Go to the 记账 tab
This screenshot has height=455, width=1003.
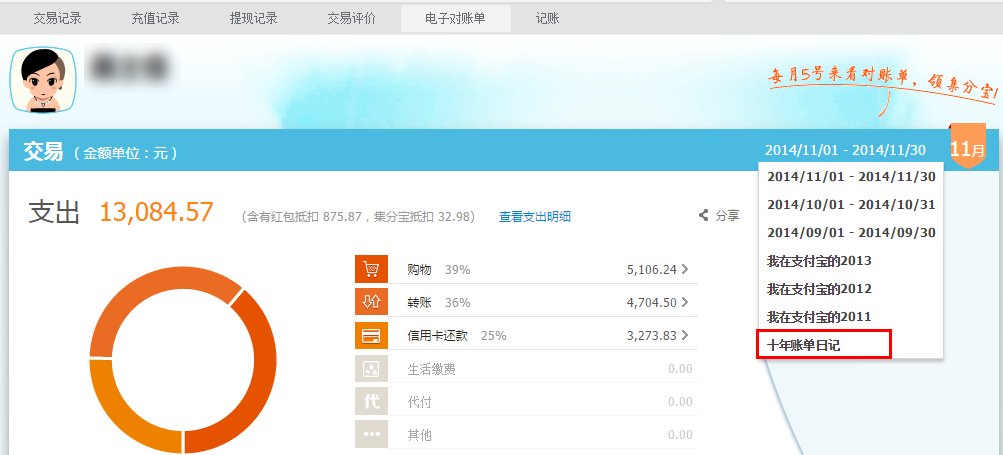click(x=548, y=18)
